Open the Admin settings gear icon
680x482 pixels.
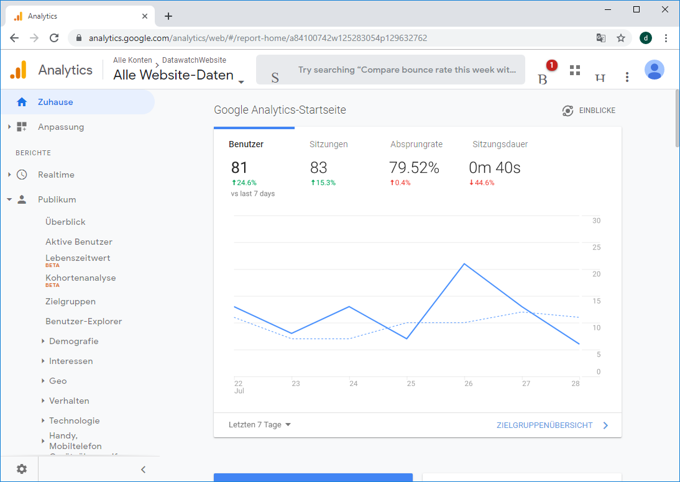[x=21, y=469]
